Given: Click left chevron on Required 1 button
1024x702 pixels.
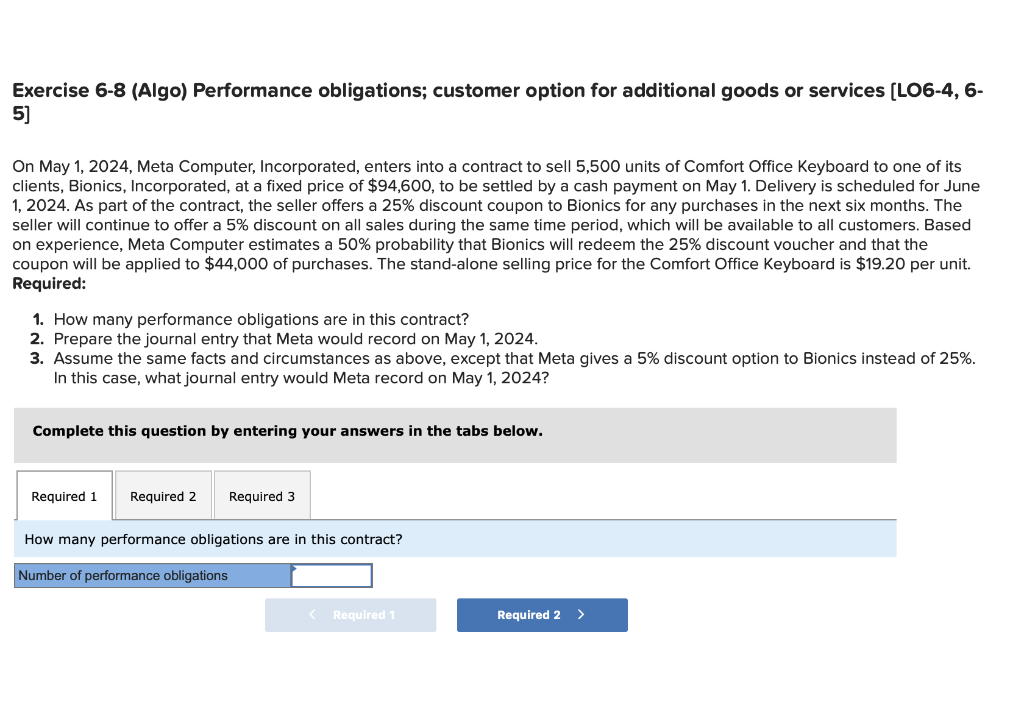Looking at the screenshot, I should (x=313, y=615).
